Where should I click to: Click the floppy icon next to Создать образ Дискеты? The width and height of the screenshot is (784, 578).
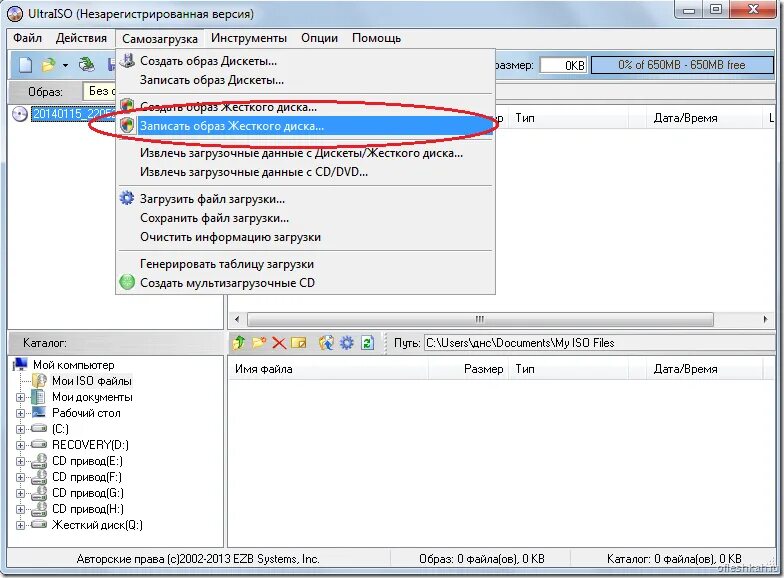tap(128, 60)
